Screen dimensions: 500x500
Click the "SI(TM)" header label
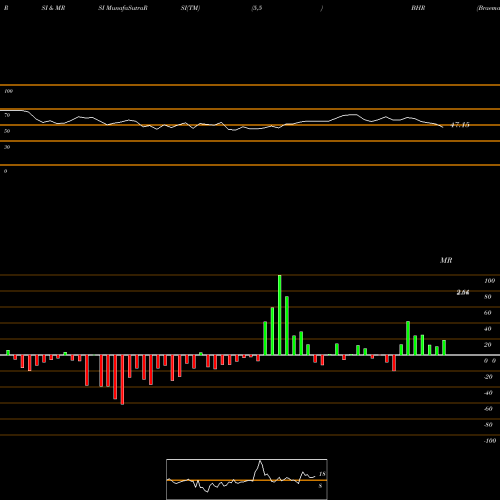(x=190, y=8)
